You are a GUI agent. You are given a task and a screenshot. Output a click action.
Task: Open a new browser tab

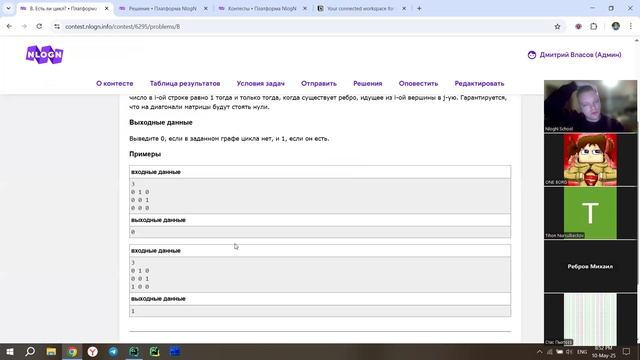419,9
